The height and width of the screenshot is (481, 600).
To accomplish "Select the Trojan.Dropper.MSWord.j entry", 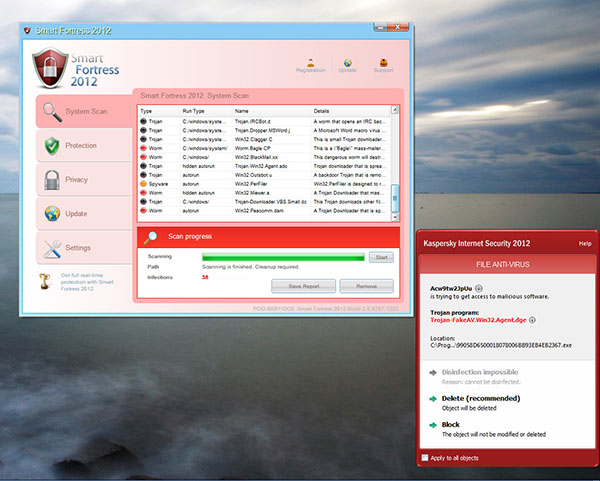I will coord(264,130).
